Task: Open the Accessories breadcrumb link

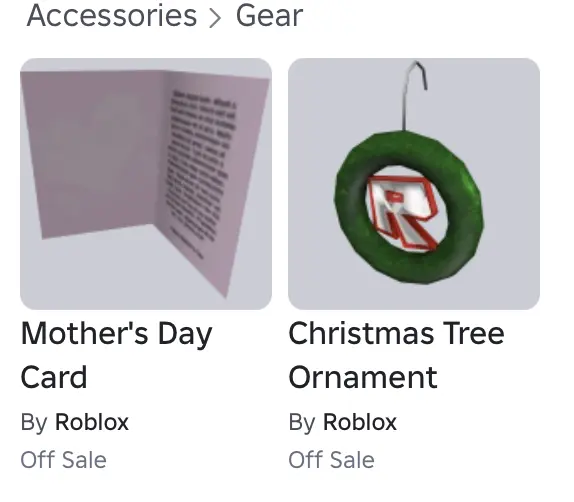Action: tap(112, 16)
